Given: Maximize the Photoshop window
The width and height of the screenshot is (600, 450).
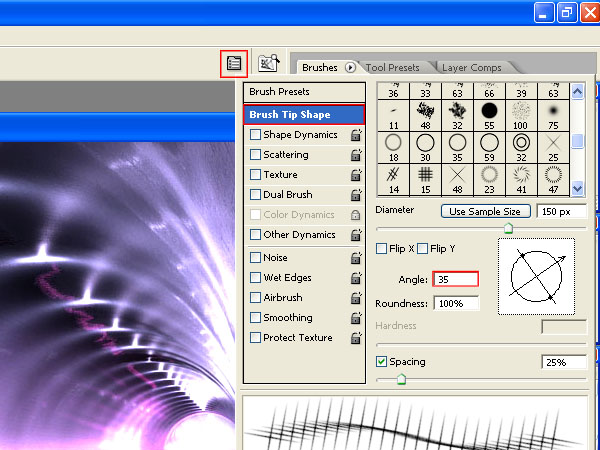Looking at the screenshot, I should (566, 13).
